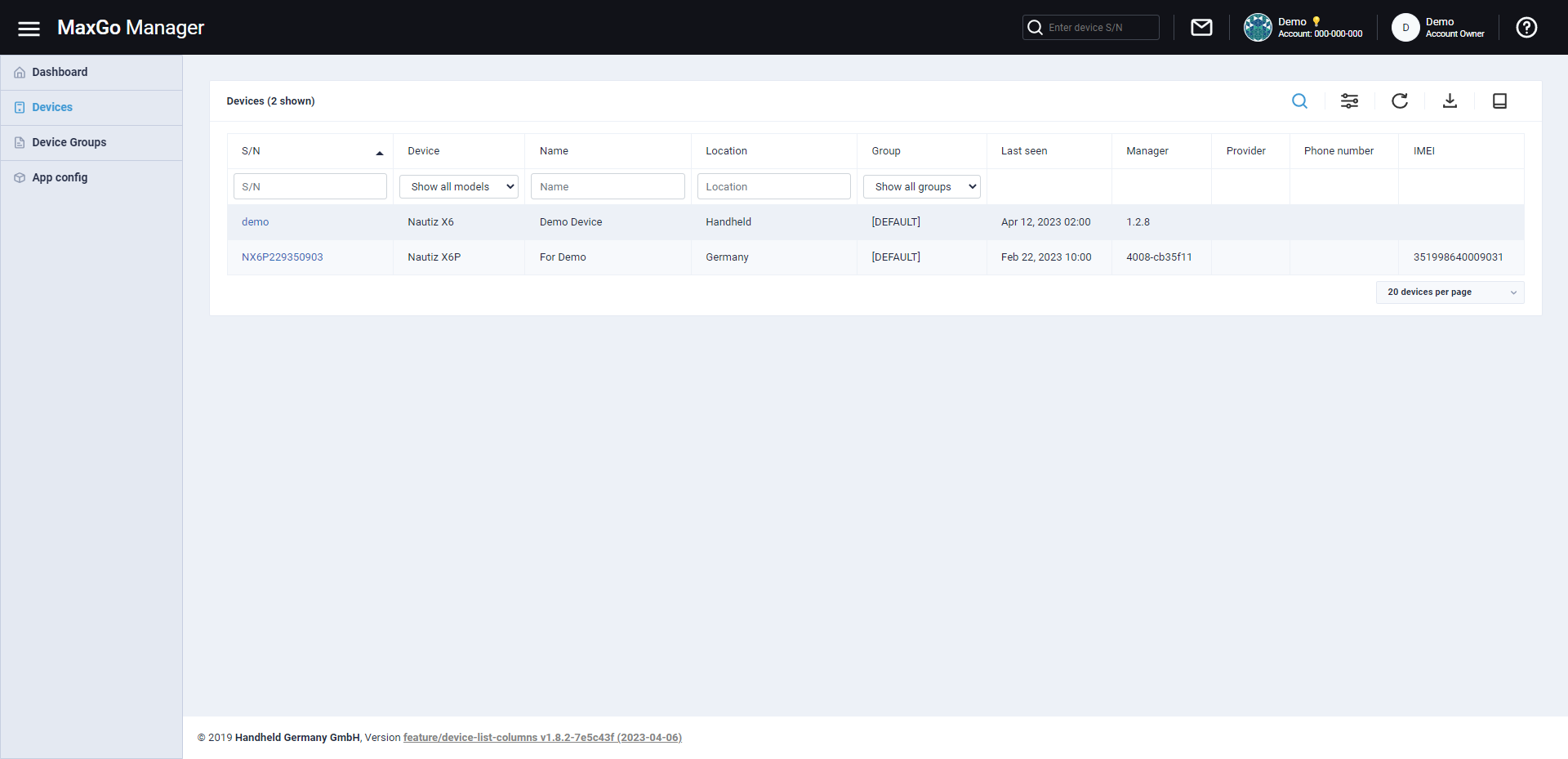This screenshot has width=1568, height=759.
Task: Expand the Show all models dropdown
Action: [x=458, y=187]
